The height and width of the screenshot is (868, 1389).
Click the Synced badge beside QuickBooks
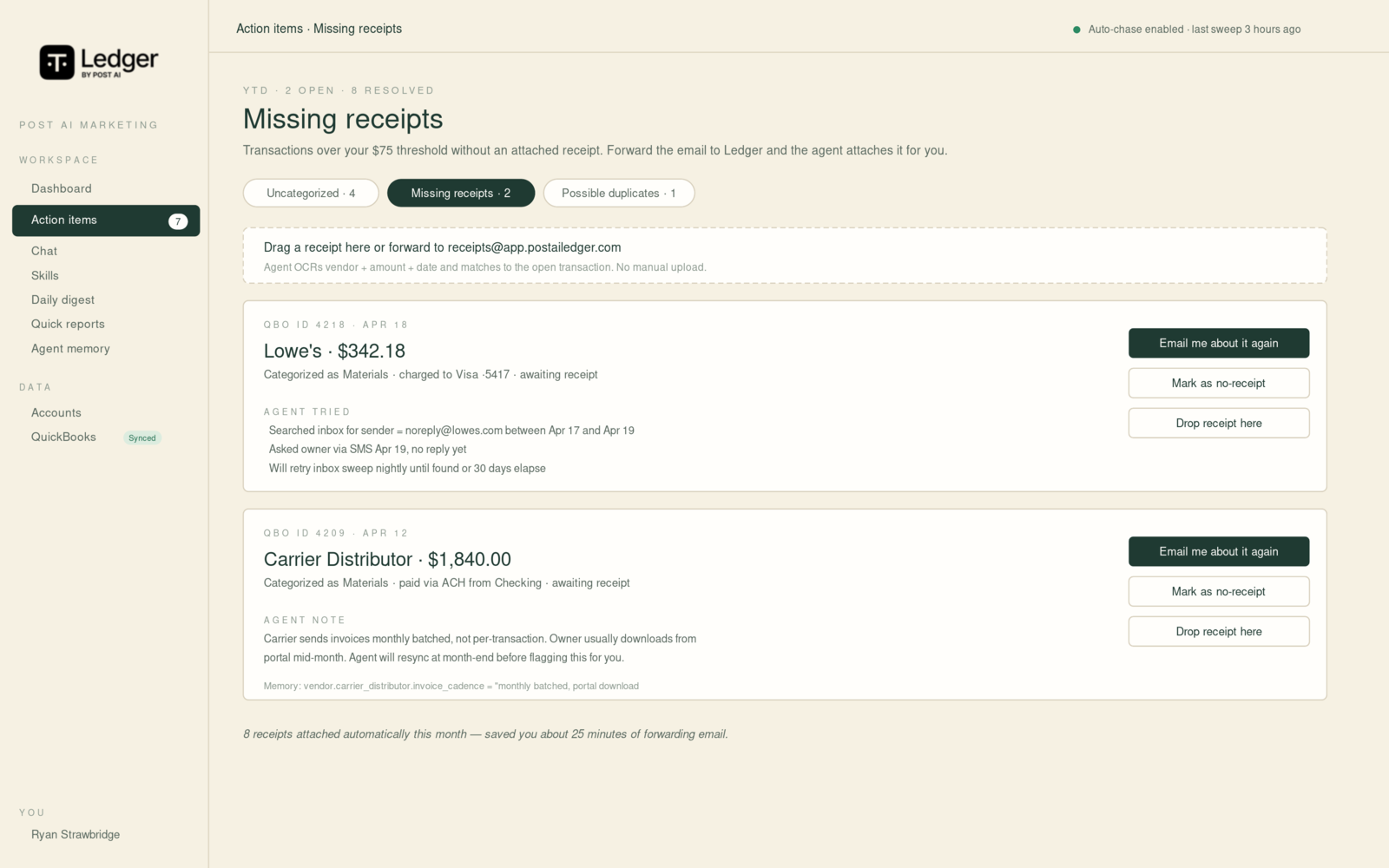pyautogui.click(x=142, y=438)
